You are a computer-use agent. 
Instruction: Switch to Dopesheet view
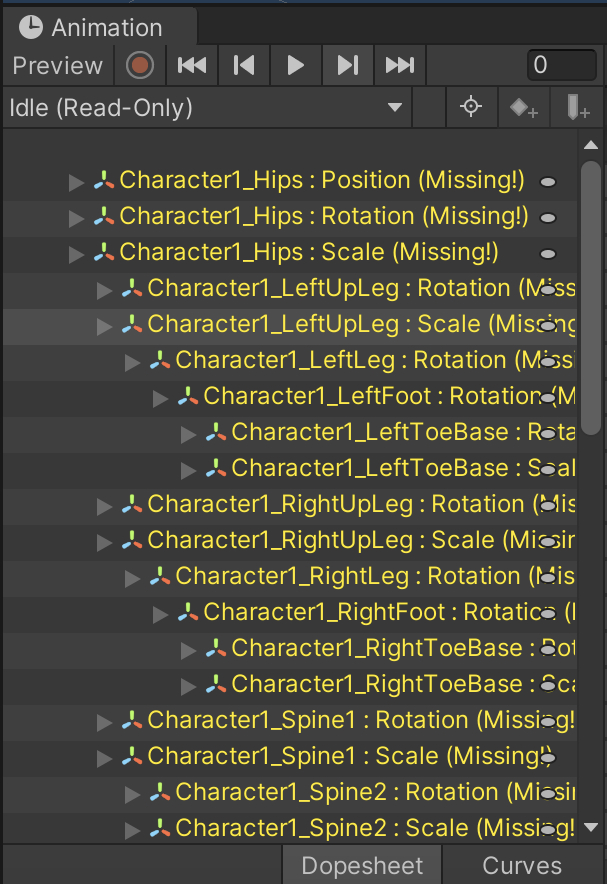coord(362,866)
